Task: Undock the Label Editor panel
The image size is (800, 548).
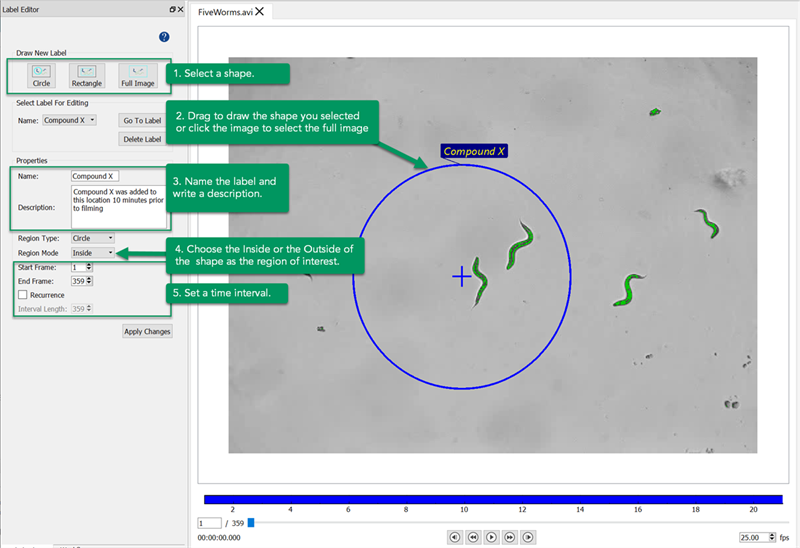Action: [172, 9]
